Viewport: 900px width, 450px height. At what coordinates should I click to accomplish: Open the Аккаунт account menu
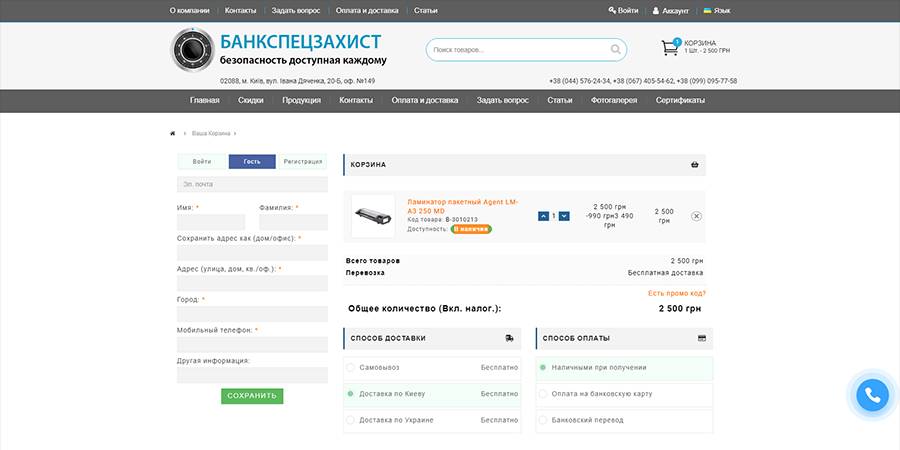point(670,10)
